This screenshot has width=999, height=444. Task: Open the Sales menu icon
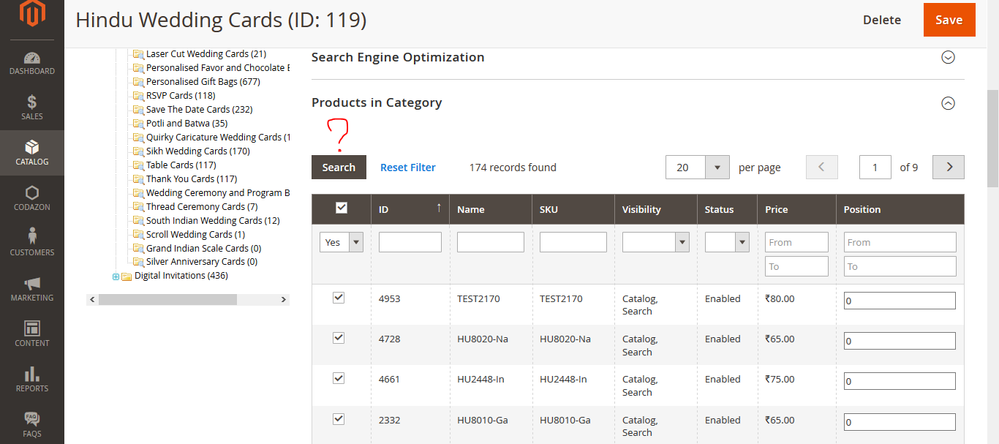tap(32, 103)
